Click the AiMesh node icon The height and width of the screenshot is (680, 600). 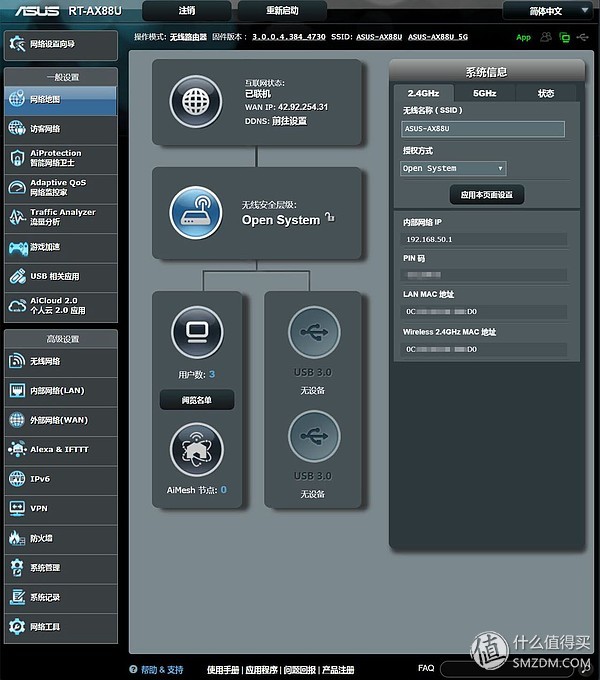(197, 450)
